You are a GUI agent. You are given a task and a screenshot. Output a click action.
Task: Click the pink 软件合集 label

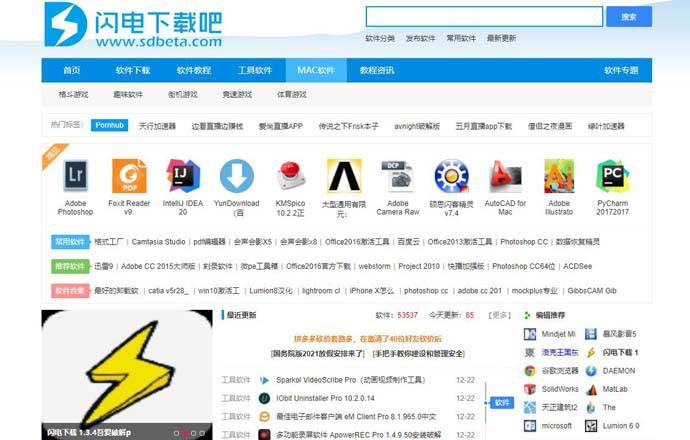pos(70,291)
